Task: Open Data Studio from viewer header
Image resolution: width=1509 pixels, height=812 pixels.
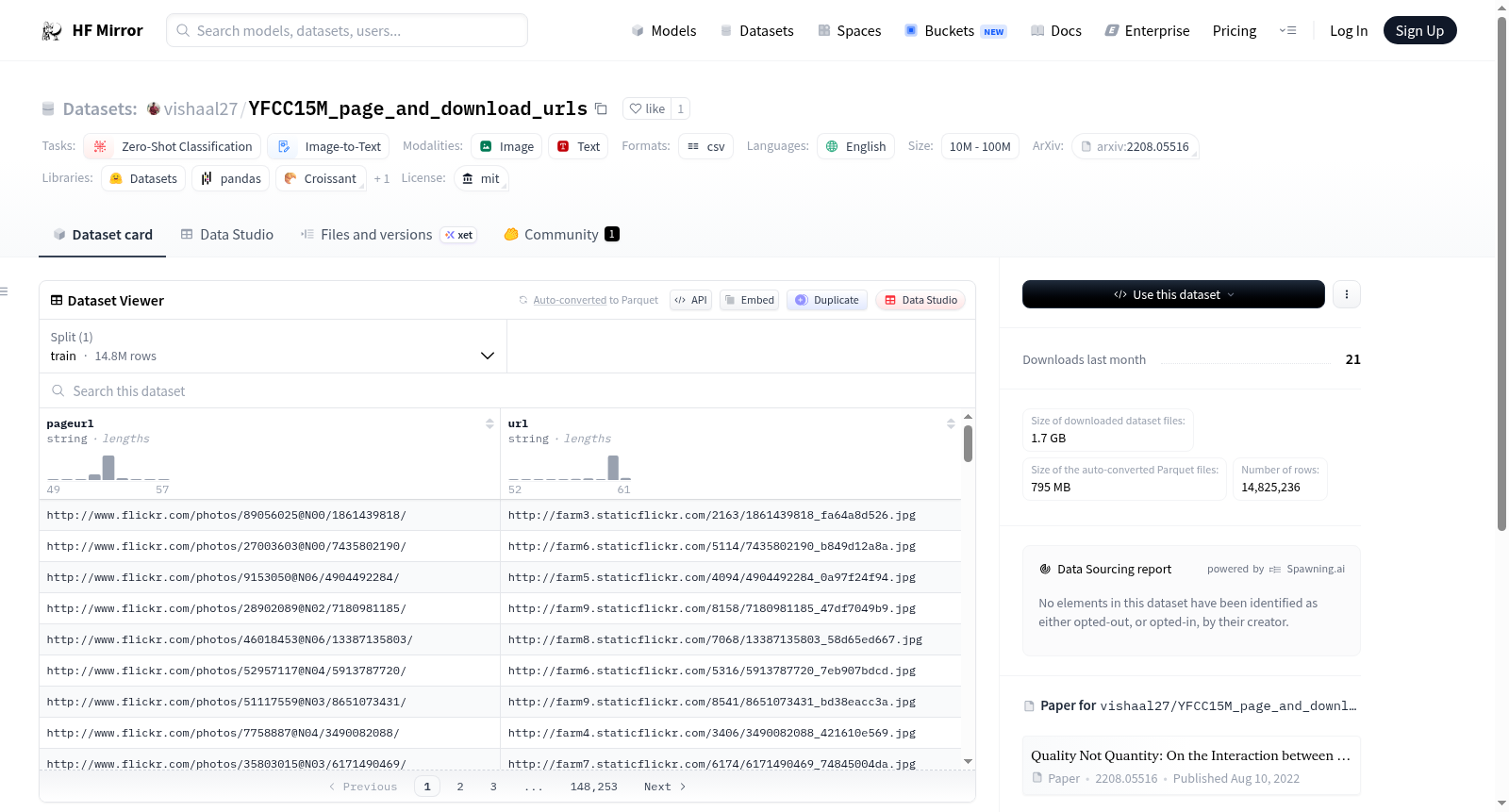Action: click(x=920, y=300)
